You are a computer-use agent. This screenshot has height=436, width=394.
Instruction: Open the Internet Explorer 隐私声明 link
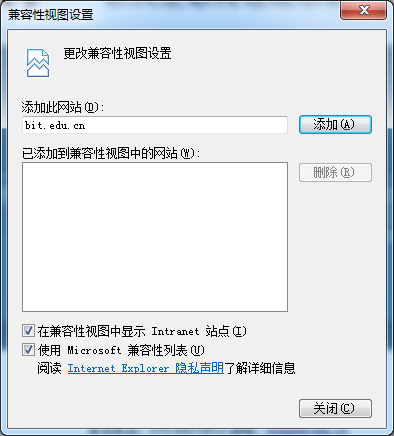(146, 368)
